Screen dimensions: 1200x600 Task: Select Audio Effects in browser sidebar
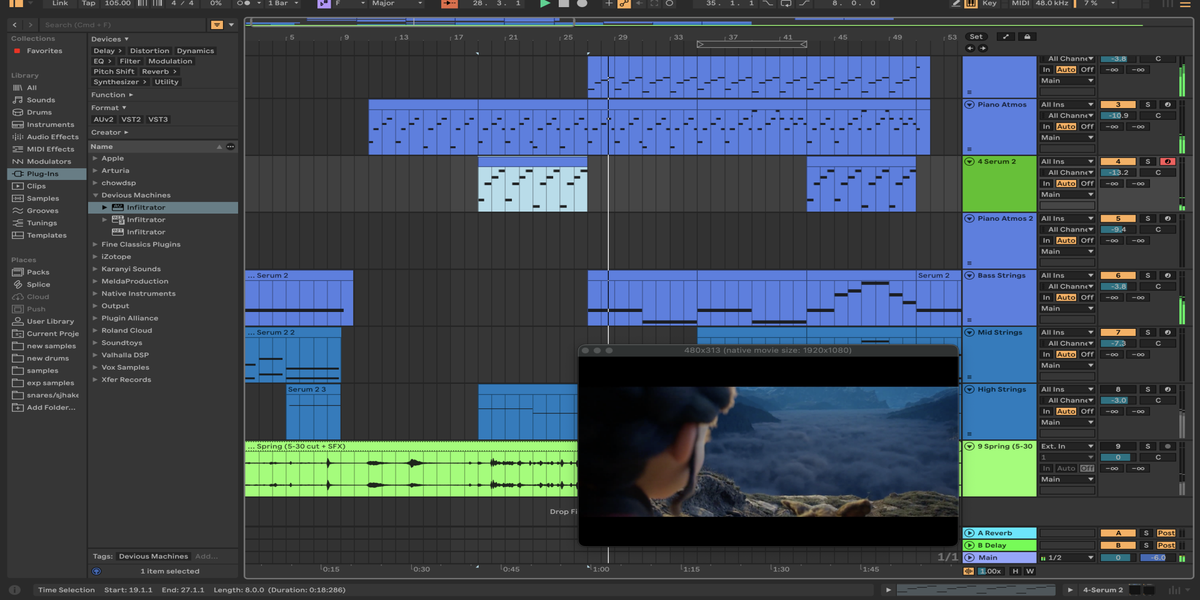tap(52, 137)
